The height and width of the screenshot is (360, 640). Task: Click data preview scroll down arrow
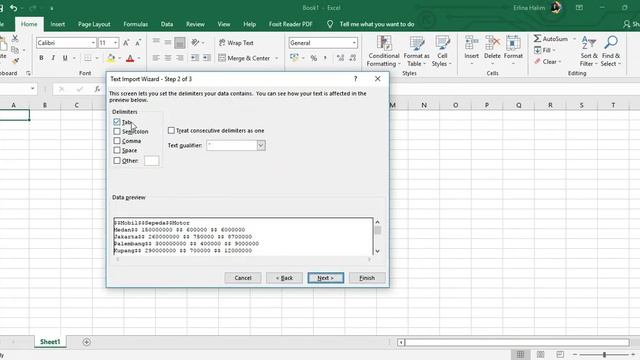pos(378,251)
